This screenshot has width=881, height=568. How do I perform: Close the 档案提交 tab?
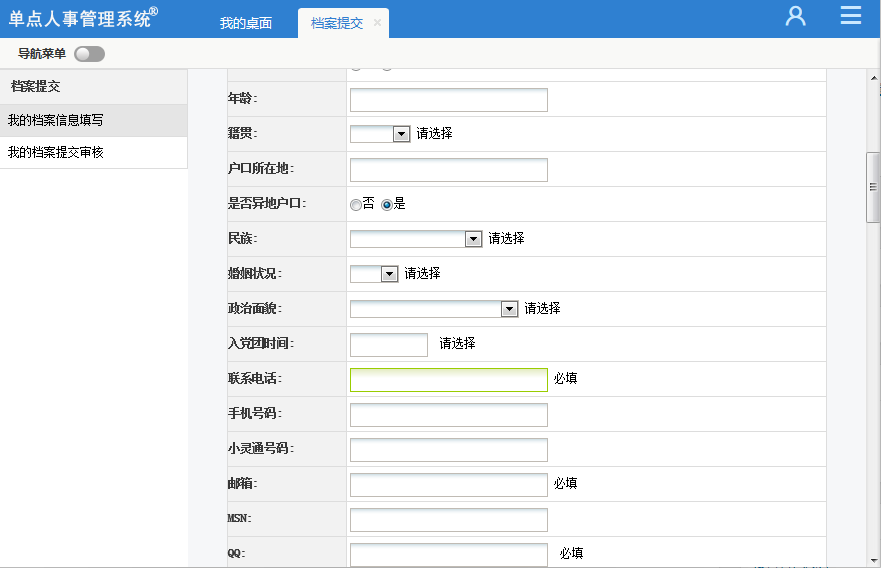377,22
